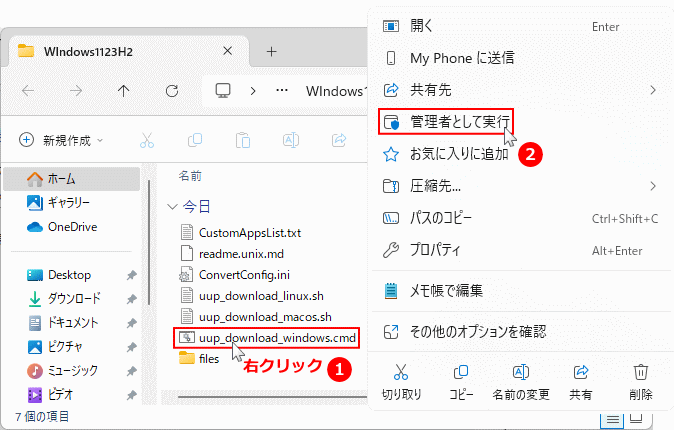Viewport: 674px width, 430px height.
Task: Select 名前の変更 in context menu
Action: coord(521,382)
